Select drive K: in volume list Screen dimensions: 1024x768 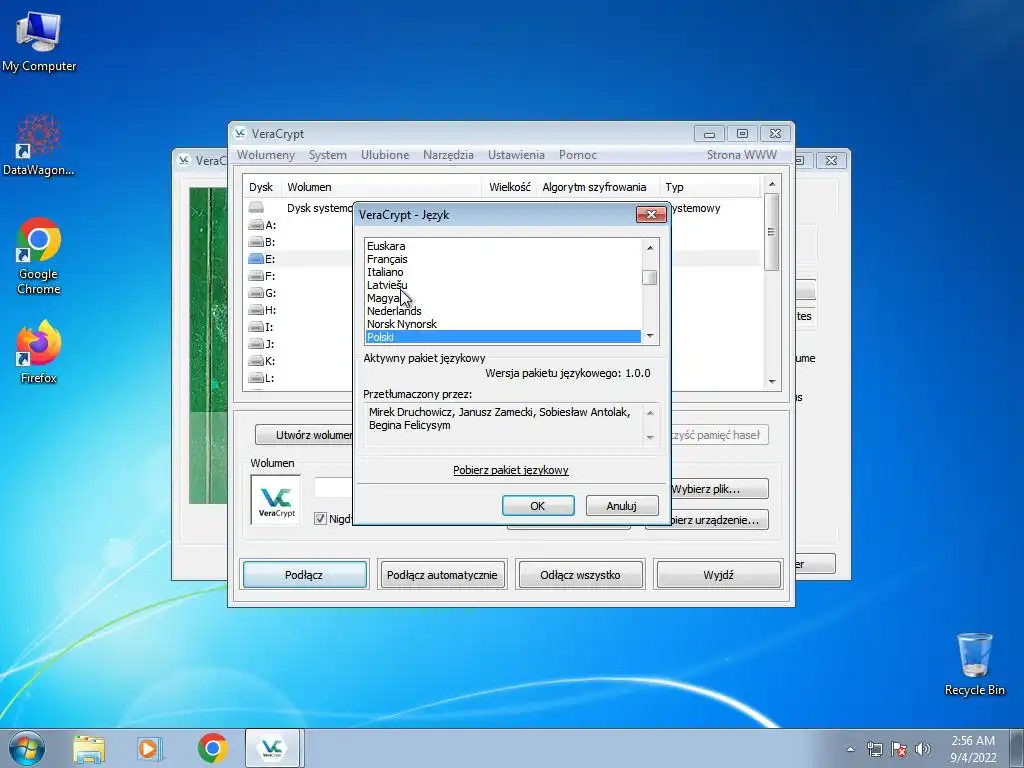[x=262, y=361]
